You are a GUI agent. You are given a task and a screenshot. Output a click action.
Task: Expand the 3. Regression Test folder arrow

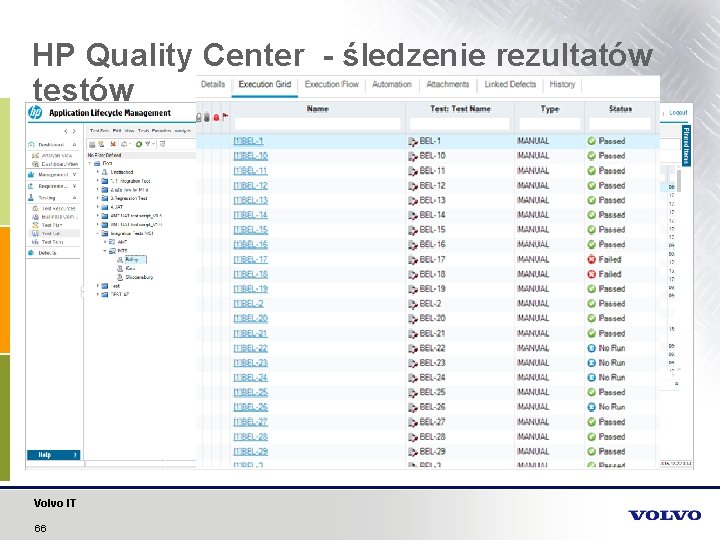pos(98,198)
